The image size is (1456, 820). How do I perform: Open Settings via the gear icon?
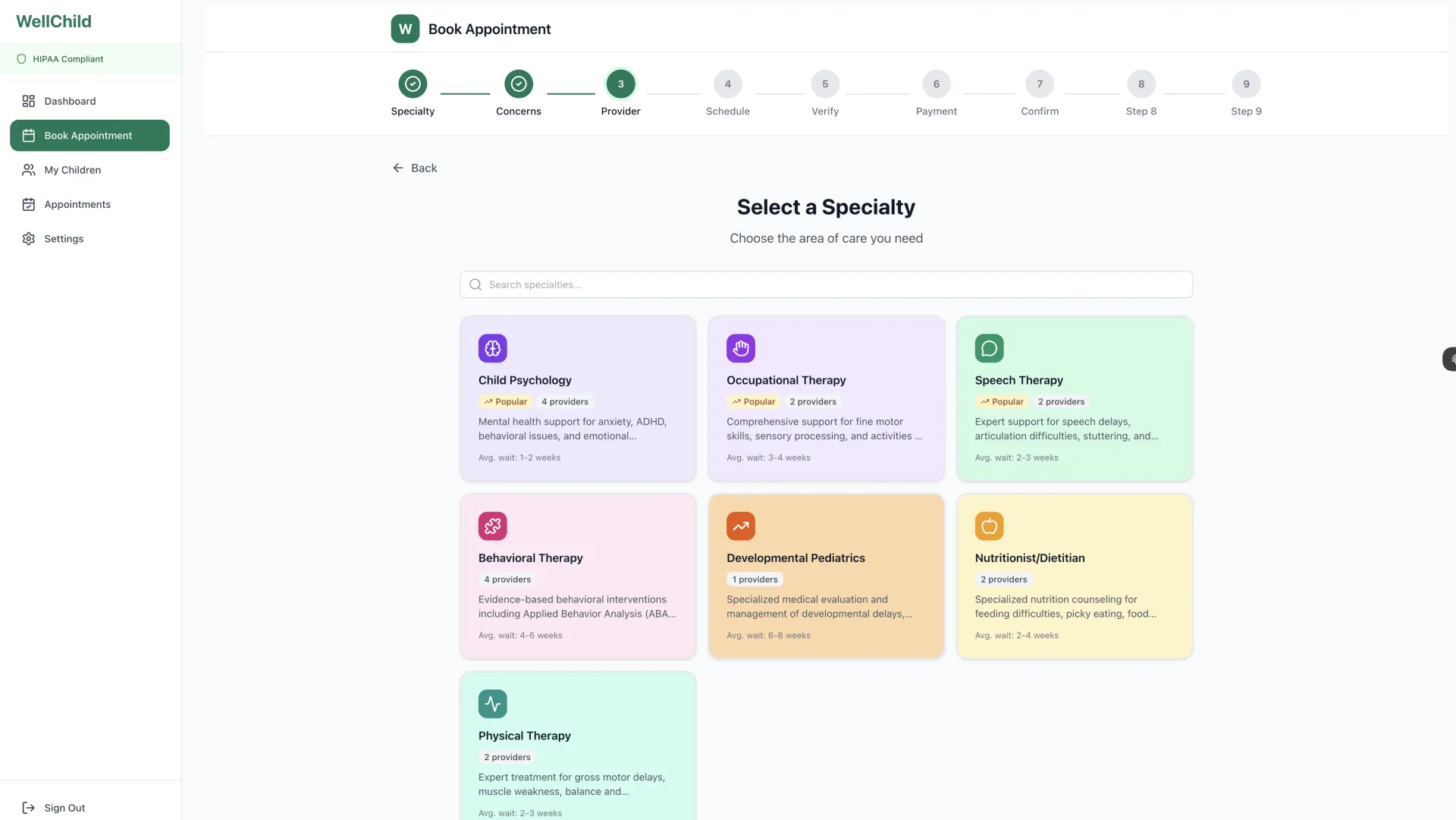tap(28, 238)
